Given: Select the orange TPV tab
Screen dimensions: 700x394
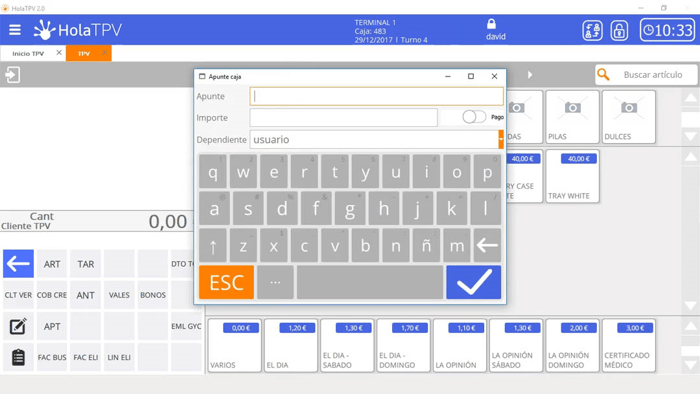Looking at the screenshot, I should (x=88, y=53).
